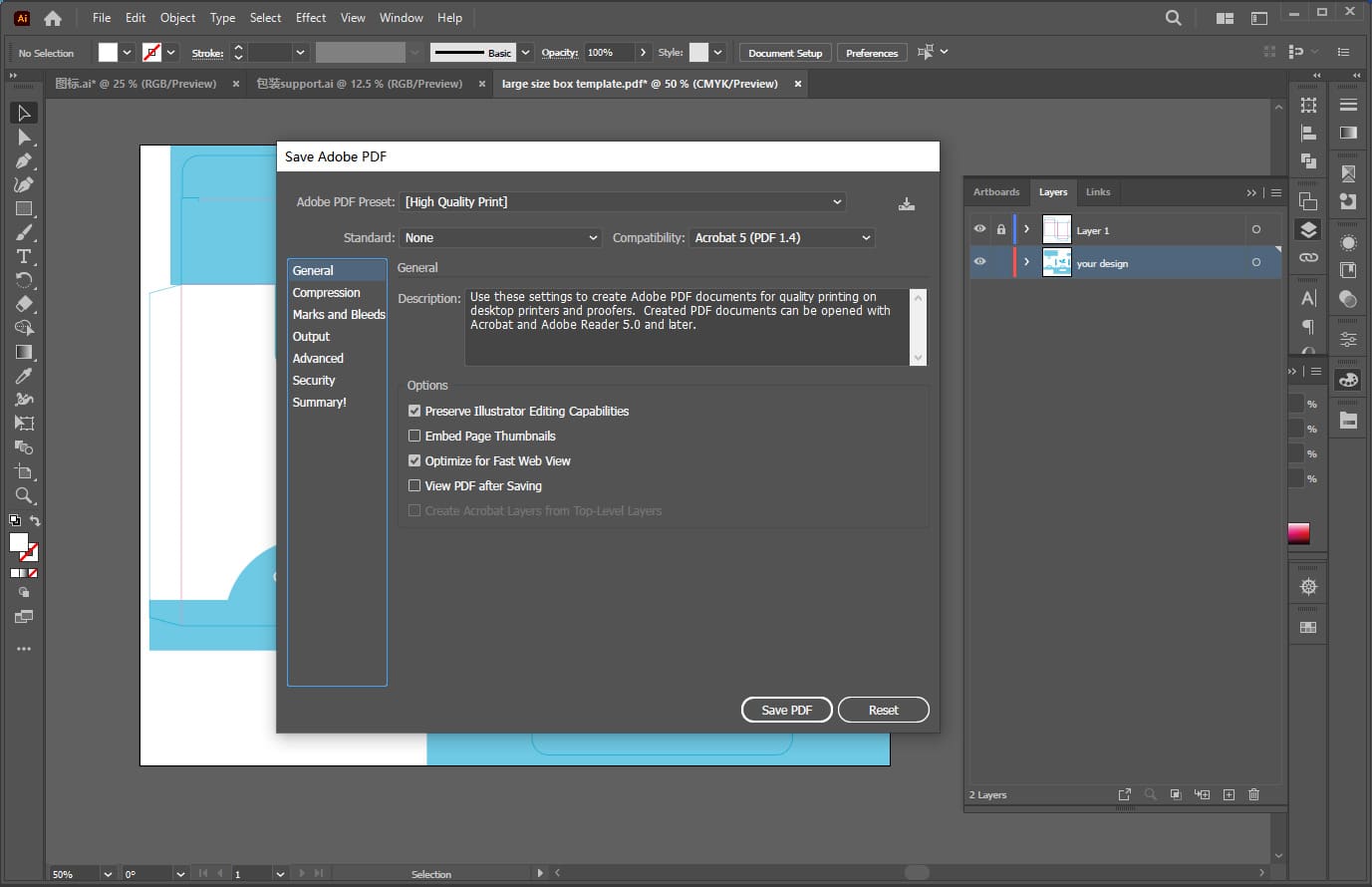Click the save preset icon

pyautogui.click(x=907, y=203)
